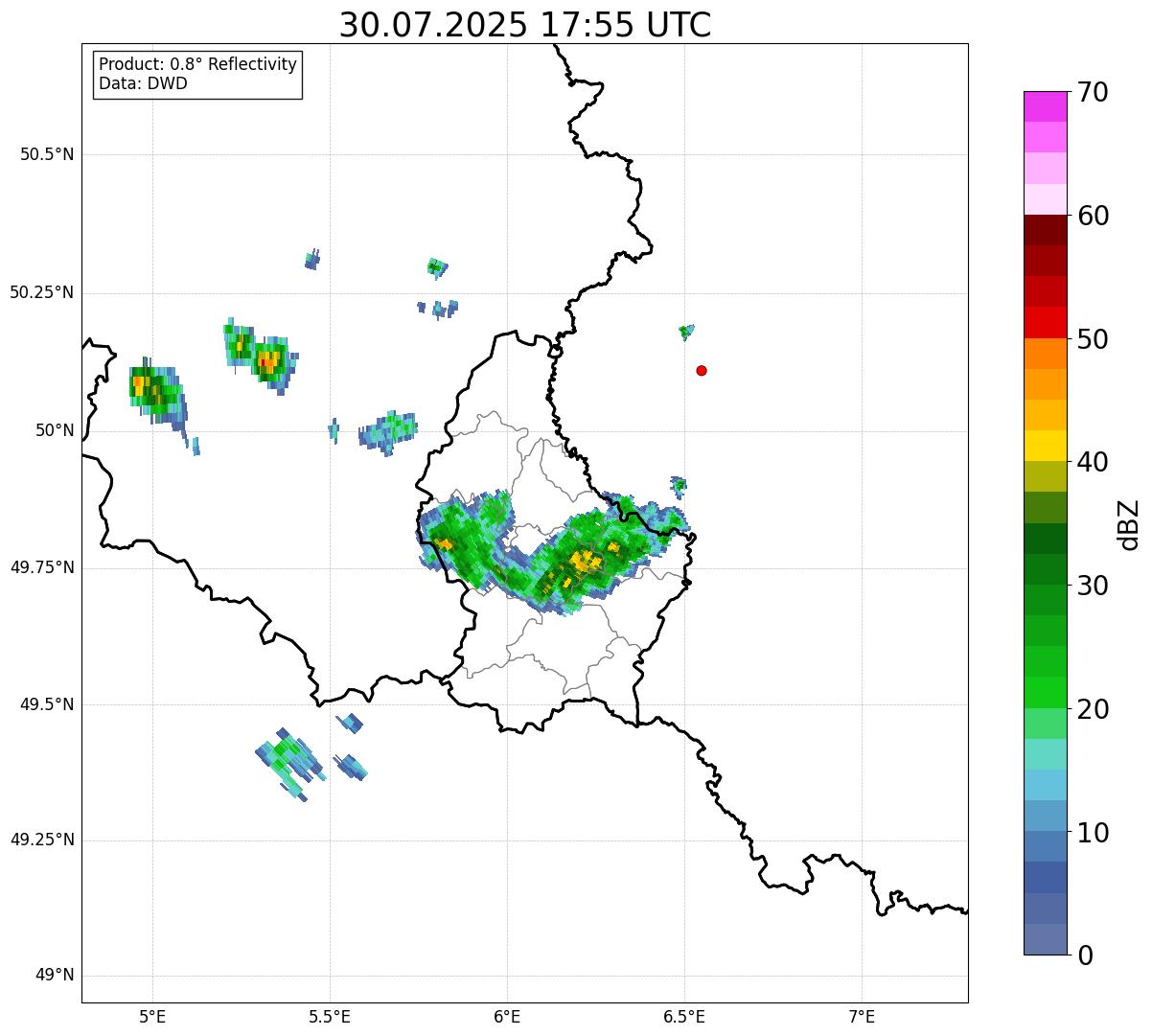Click the 'dBZ' colorbar axis label
Viewport: 1152px width, 1036px height.
(x=1129, y=523)
